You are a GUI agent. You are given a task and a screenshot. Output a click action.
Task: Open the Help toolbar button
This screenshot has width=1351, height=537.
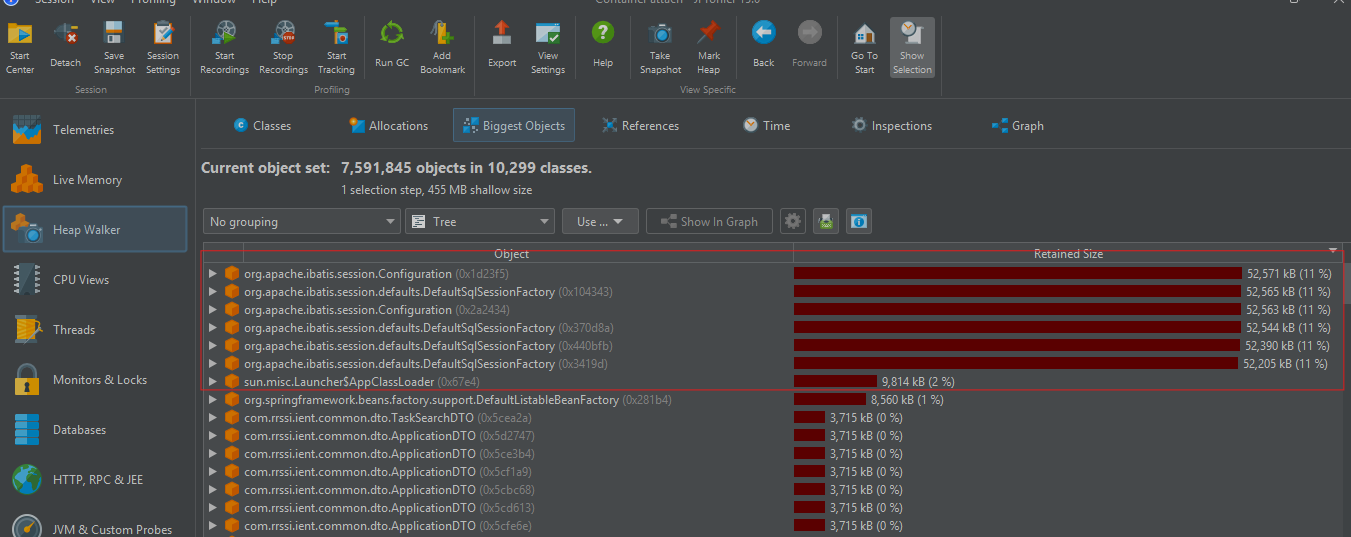click(x=603, y=47)
